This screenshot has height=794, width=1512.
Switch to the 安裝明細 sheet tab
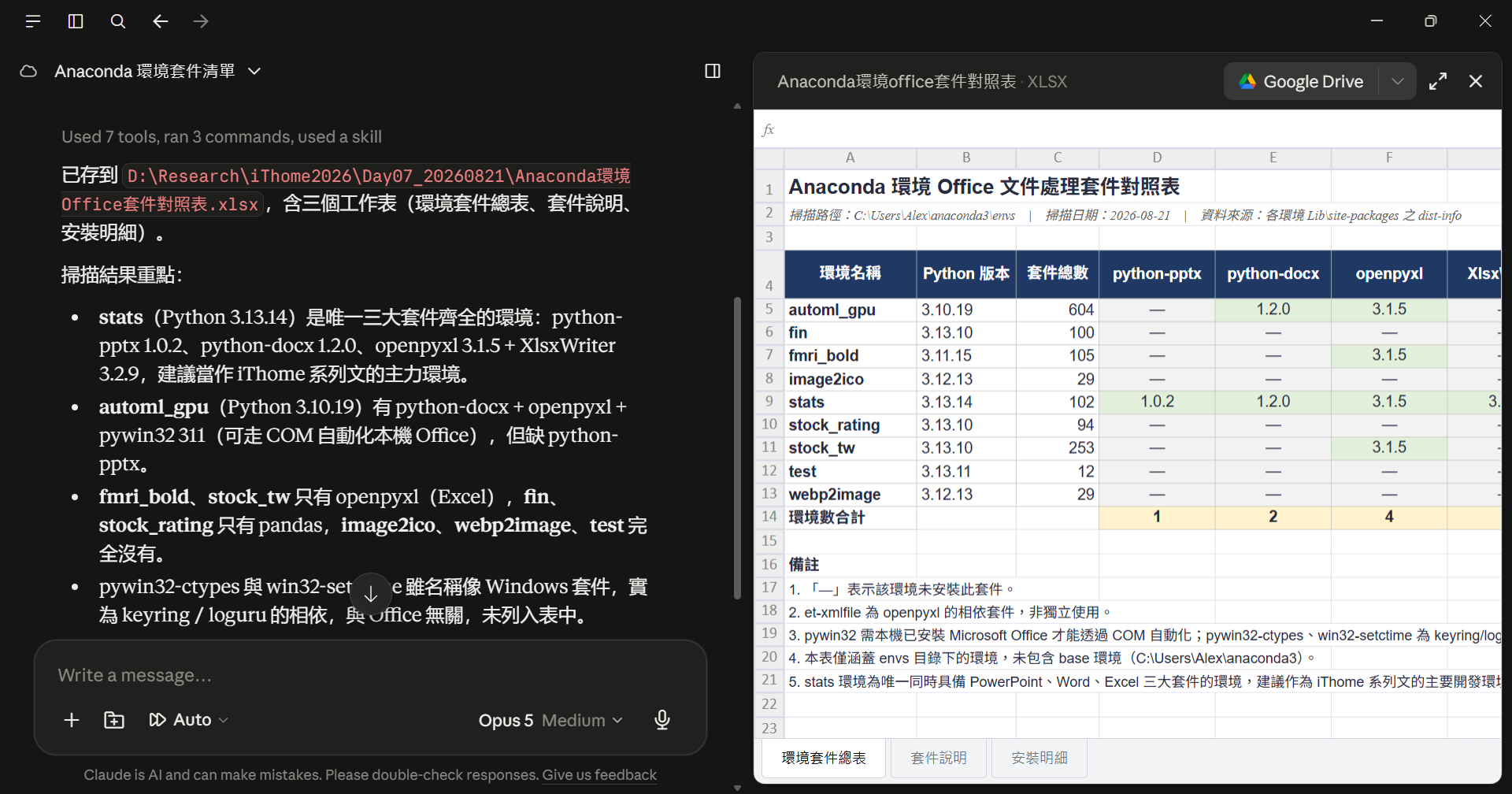pos(1039,758)
